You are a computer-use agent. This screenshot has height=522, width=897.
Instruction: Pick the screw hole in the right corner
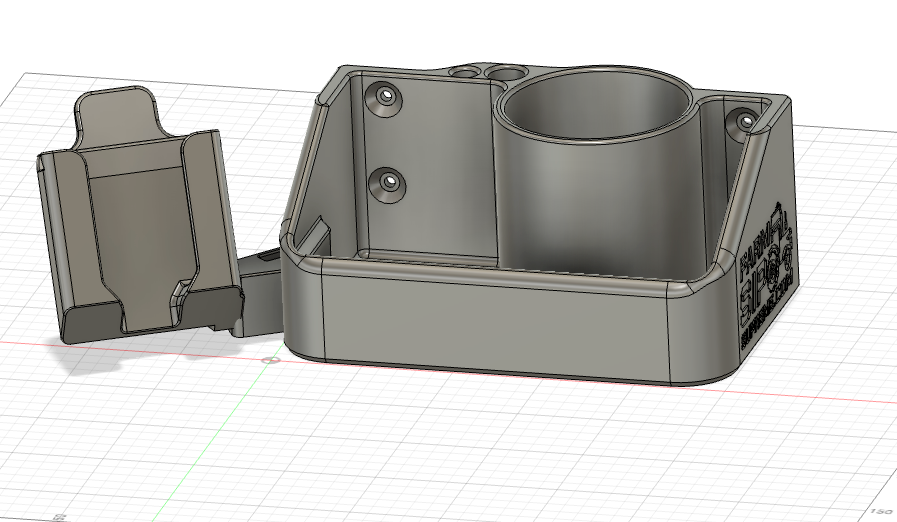point(743,120)
